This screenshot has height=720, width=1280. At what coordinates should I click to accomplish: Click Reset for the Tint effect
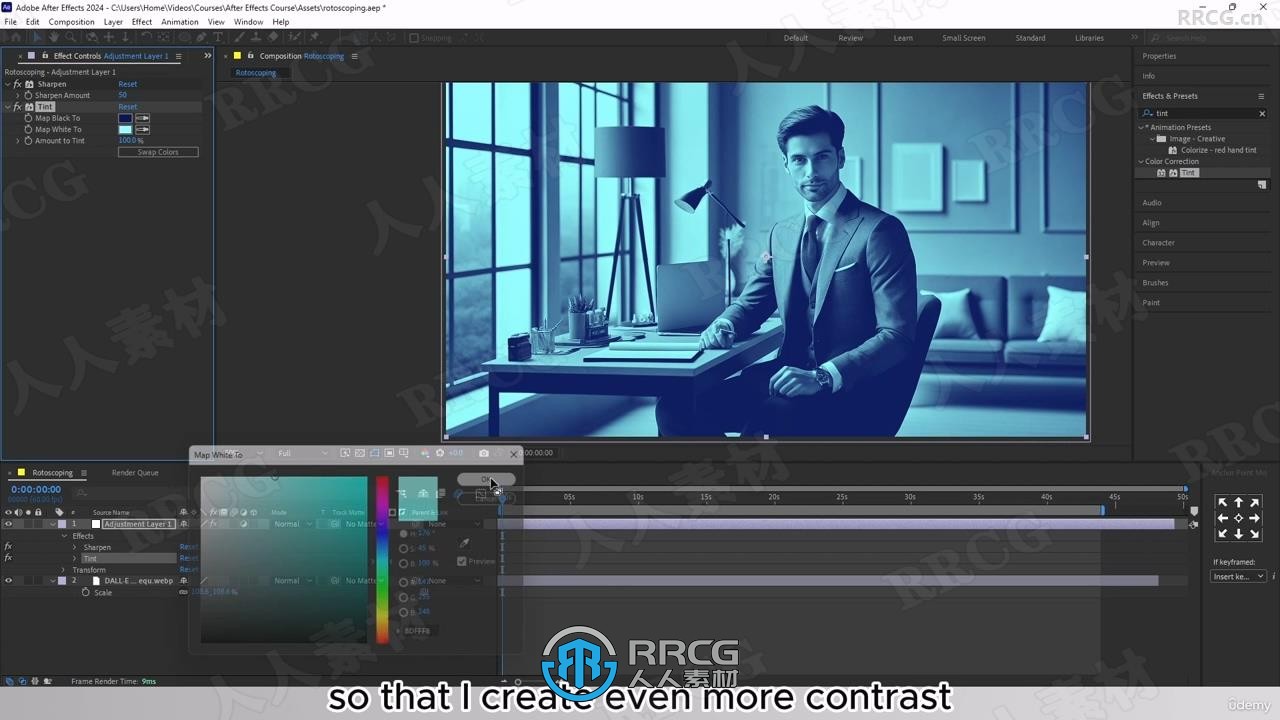[128, 107]
